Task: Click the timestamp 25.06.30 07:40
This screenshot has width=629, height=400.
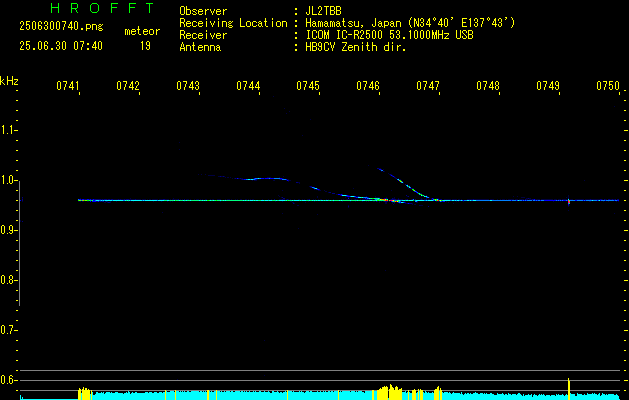Action: click(61, 46)
